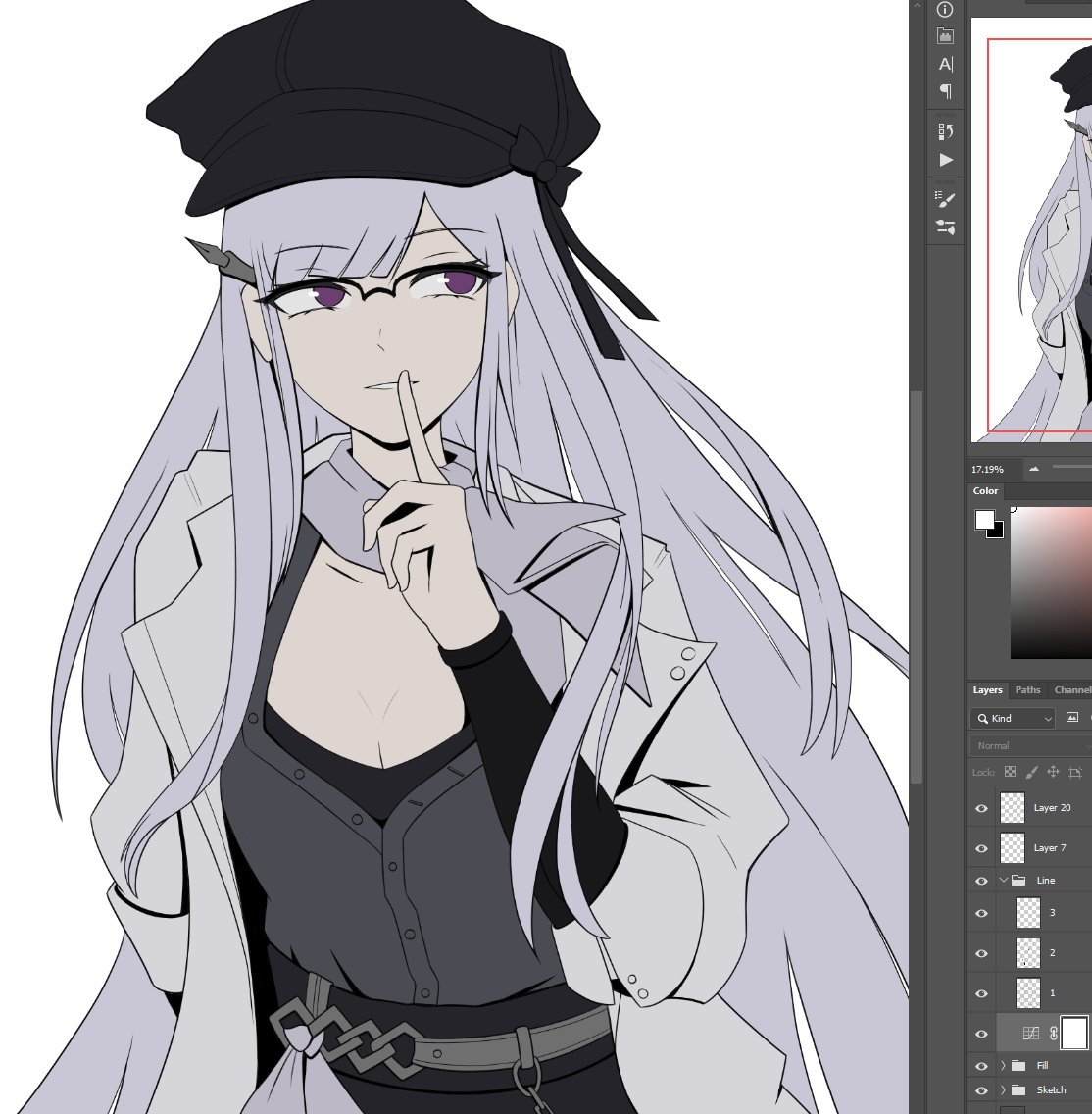Screen dimensions: 1092x1114
Task: Toggle visibility of the Fill group
Action: click(x=982, y=1066)
